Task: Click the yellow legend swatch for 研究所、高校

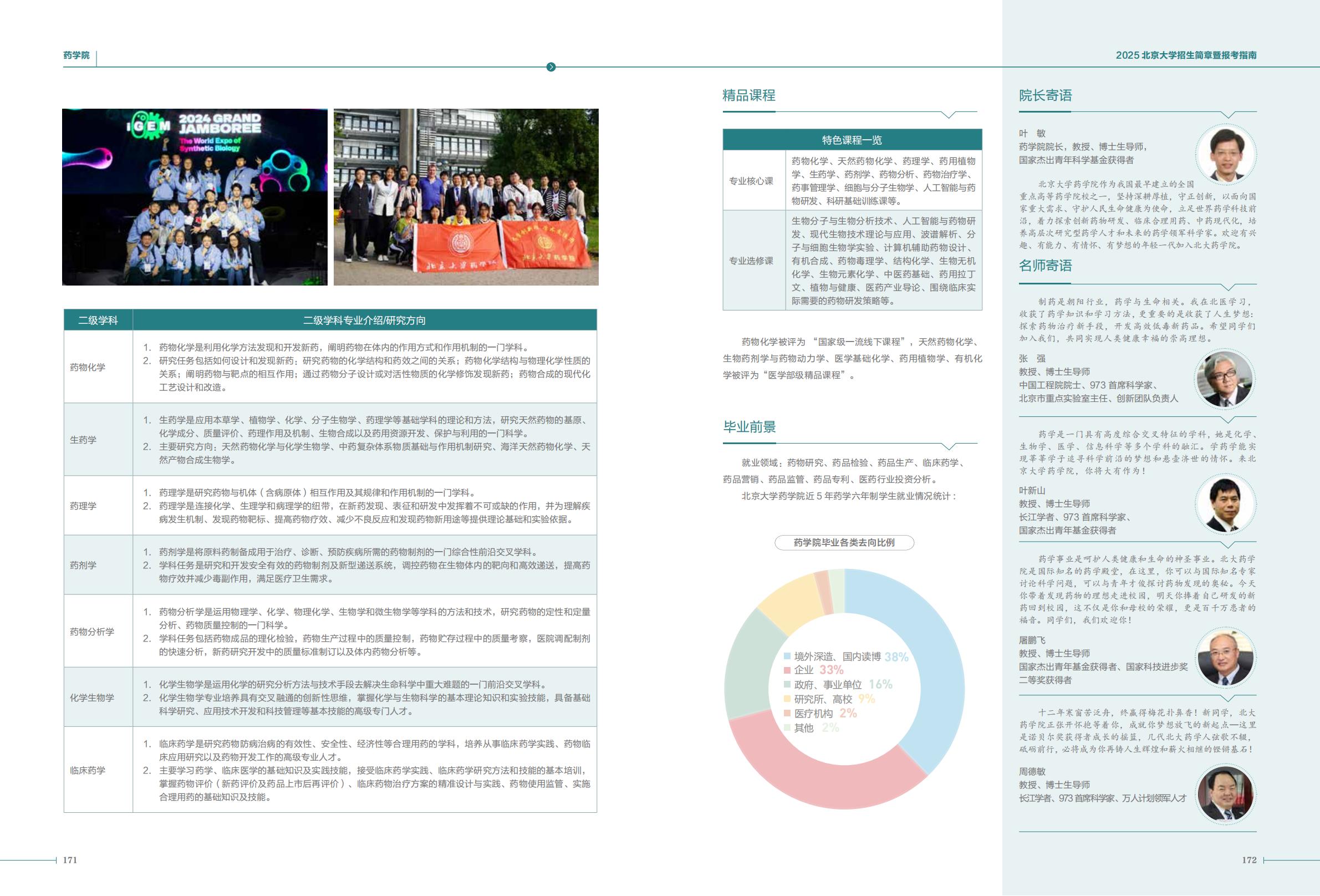Action: [787, 699]
